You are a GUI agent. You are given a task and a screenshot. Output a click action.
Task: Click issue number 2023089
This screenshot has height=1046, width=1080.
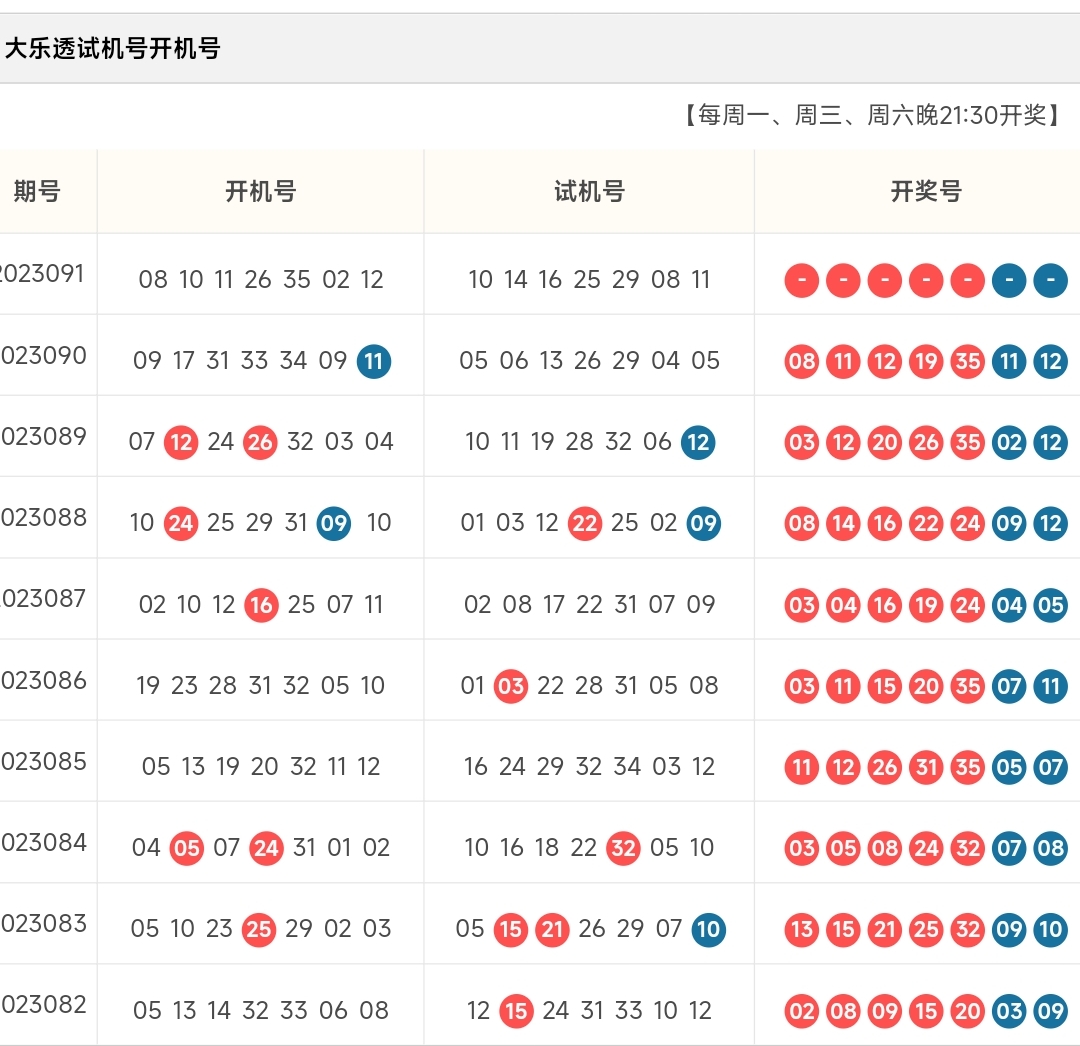[43, 436]
